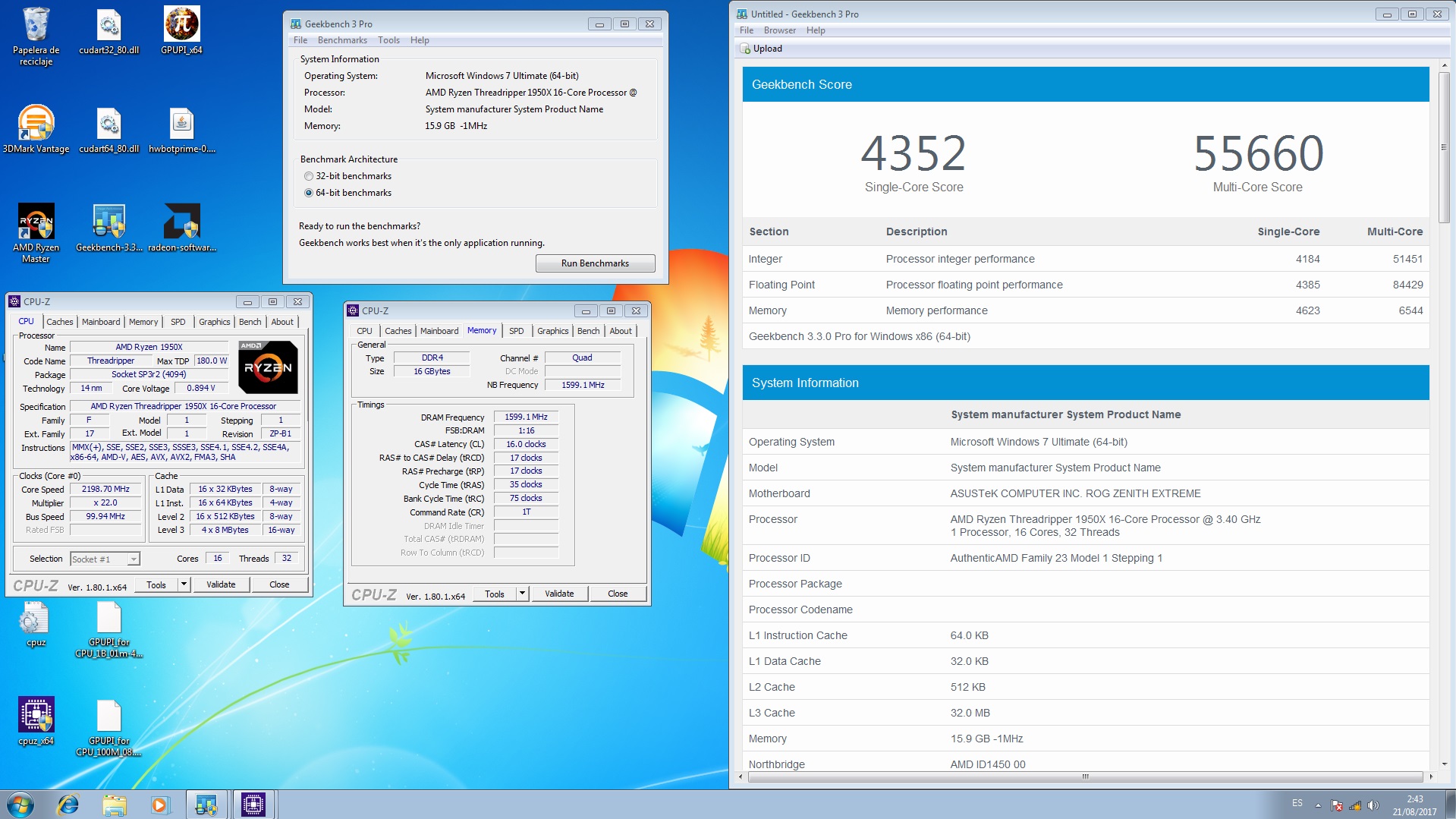Switch to Bench tab in CPU-Z CPU window
Viewport: 1456px width, 819px height.
(250, 322)
